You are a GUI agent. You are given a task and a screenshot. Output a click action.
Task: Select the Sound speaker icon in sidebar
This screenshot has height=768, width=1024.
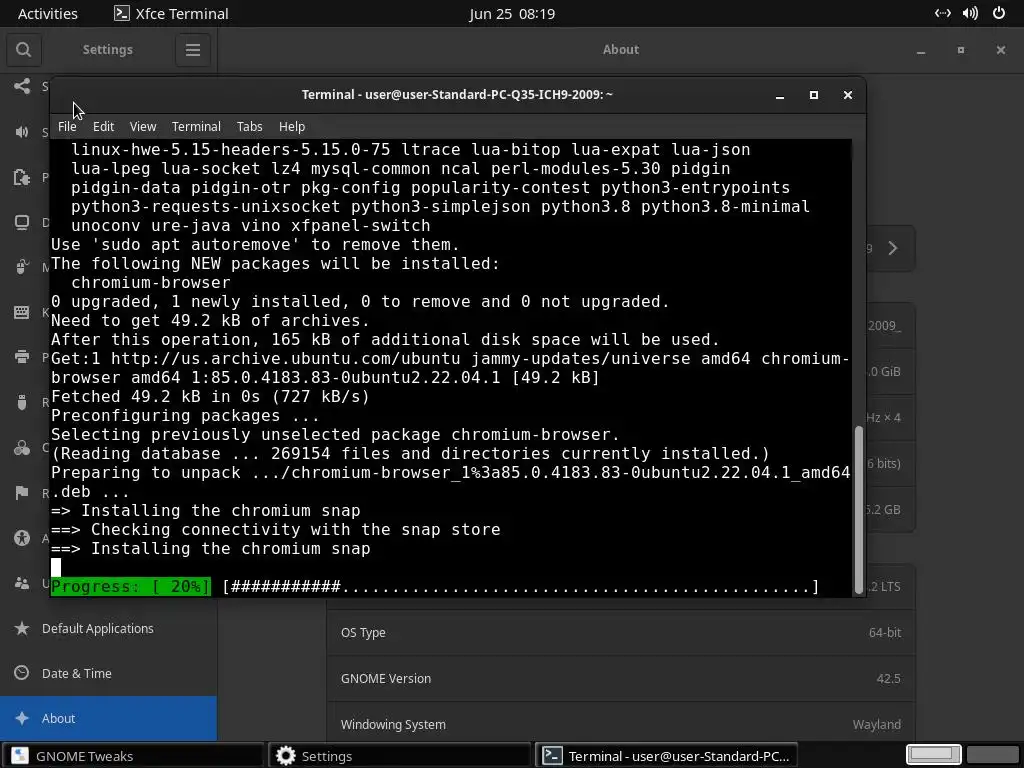(x=22, y=132)
